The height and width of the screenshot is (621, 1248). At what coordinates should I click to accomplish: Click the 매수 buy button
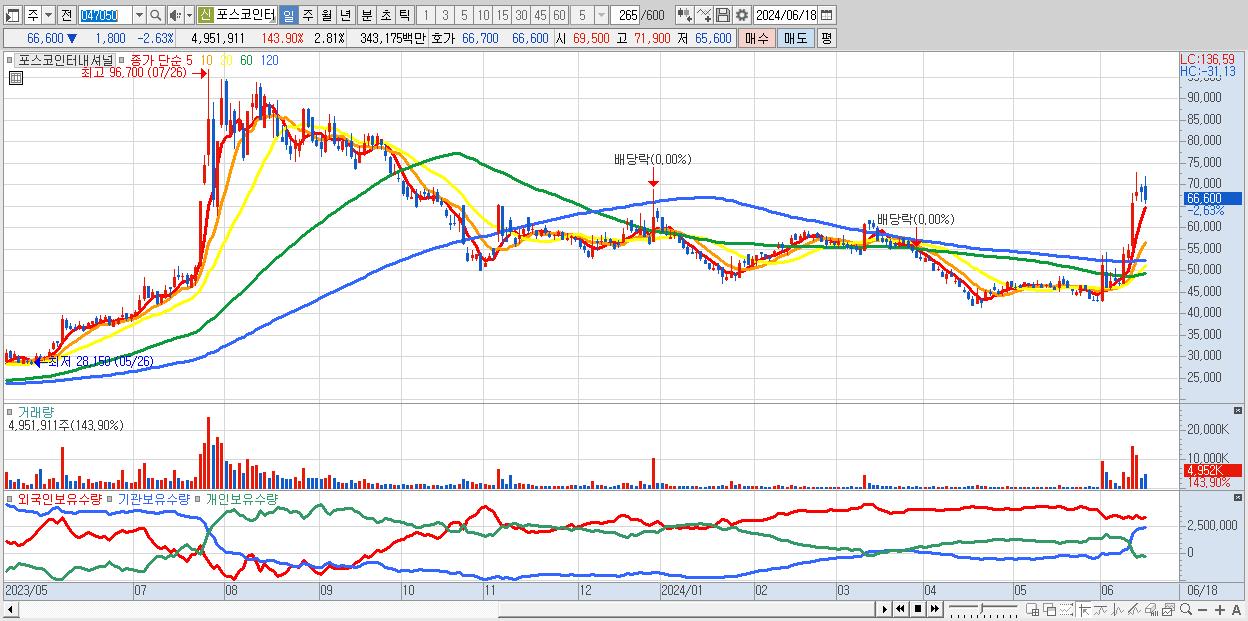[757, 38]
